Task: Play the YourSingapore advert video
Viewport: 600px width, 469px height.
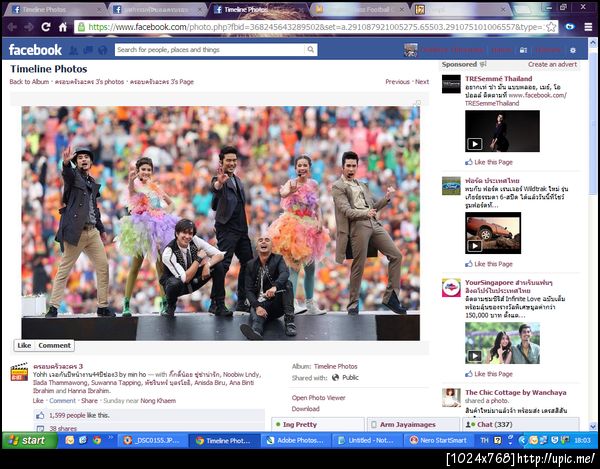Action: click(502, 343)
